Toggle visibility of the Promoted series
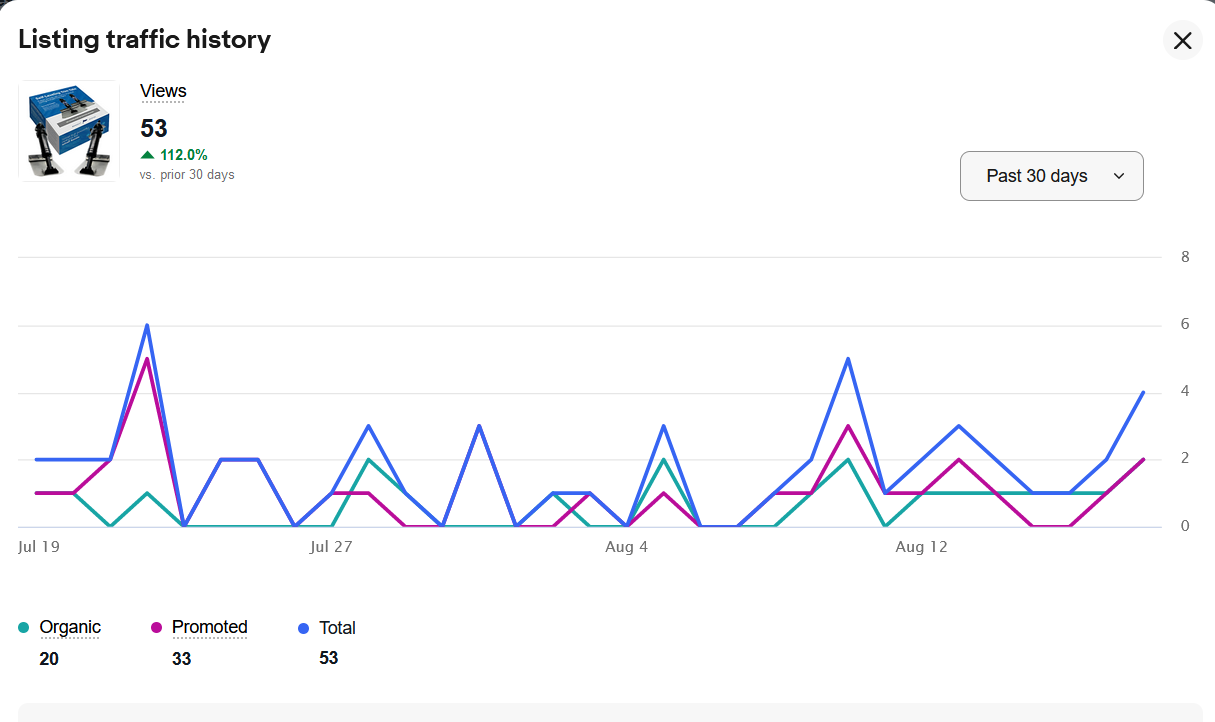 click(x=210, y=627)
